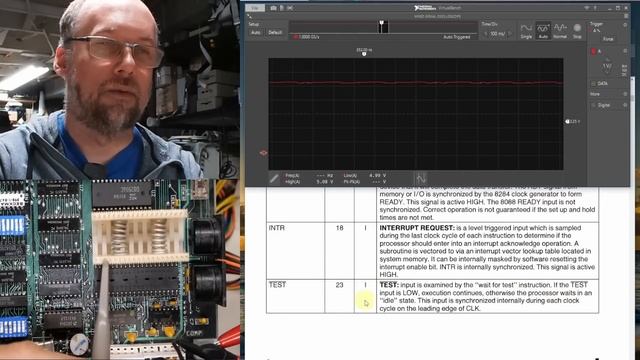Click the Low(A) 4.99 V readout
The image size is (640, 360).
pos(364,176)
